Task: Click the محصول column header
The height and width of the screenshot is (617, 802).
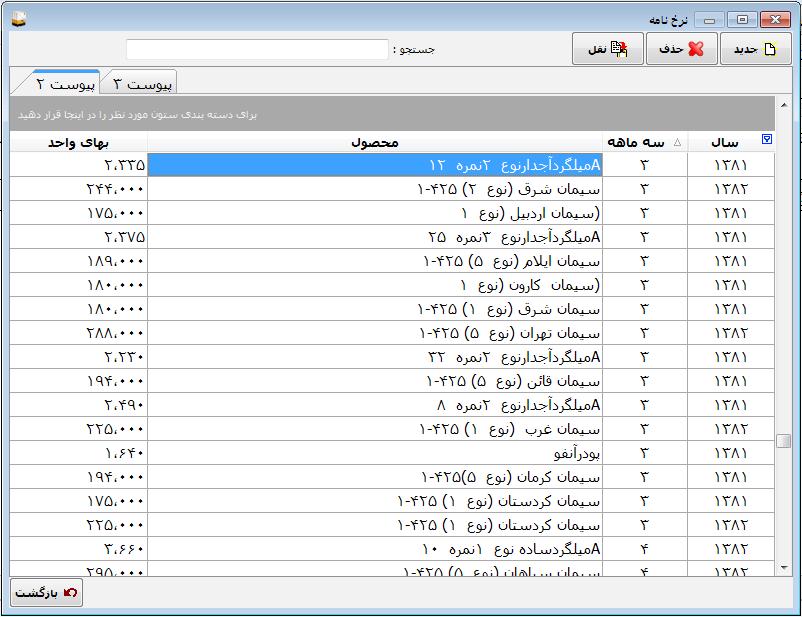Action: pos(375,142)
